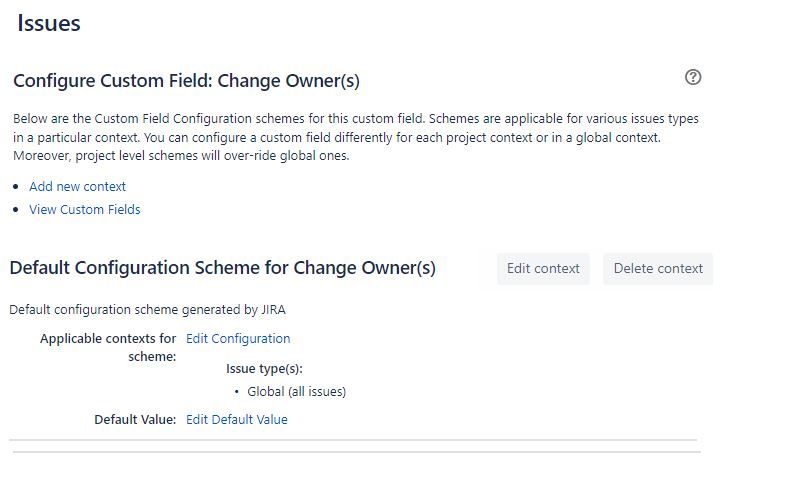Click the 'Issue type(s):' label
Image resolution: width=803 pixels, height=479 pixels.
(x=264, y=369)
